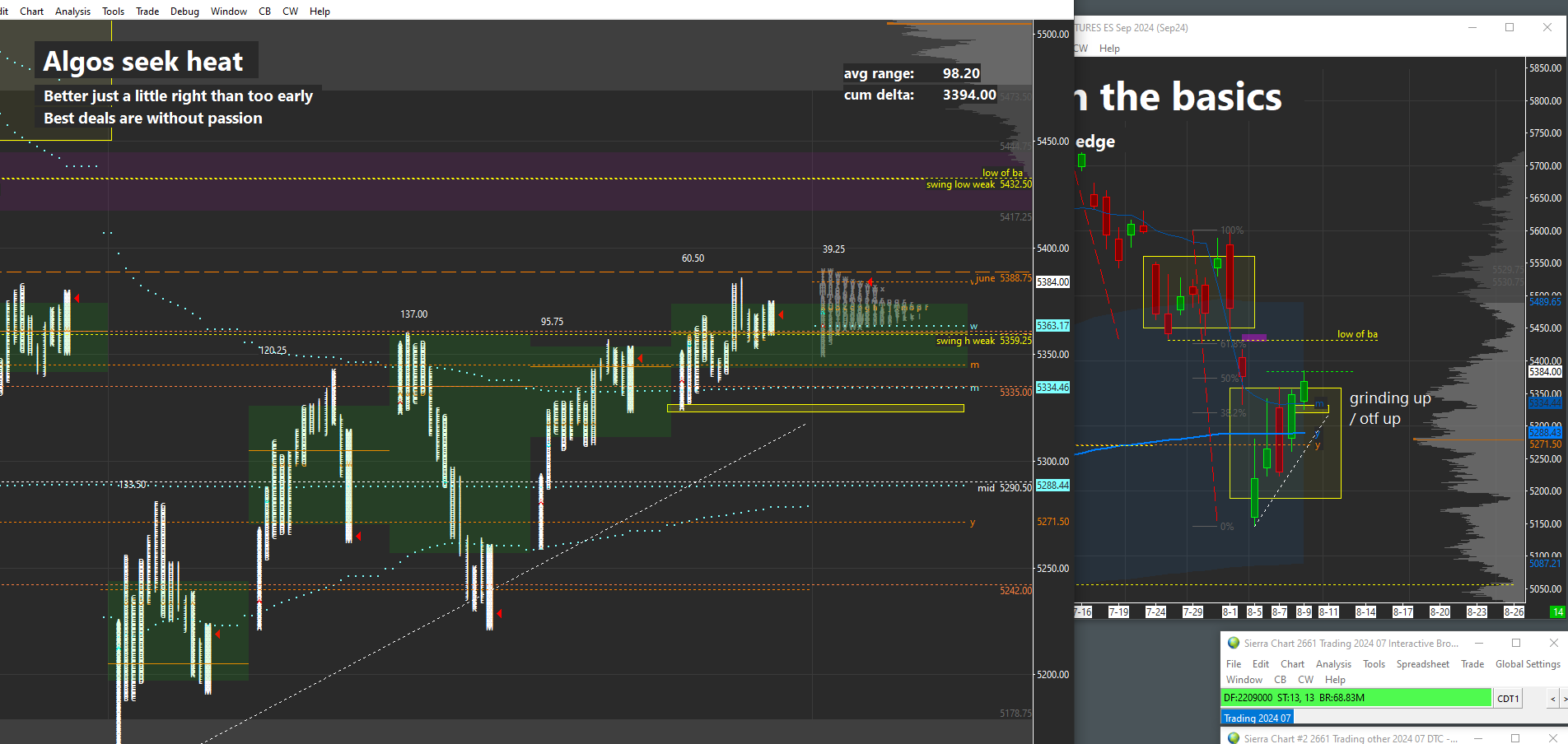Click 'low of ba' label in the ES Sep 2024 chart

[1357, 334]
